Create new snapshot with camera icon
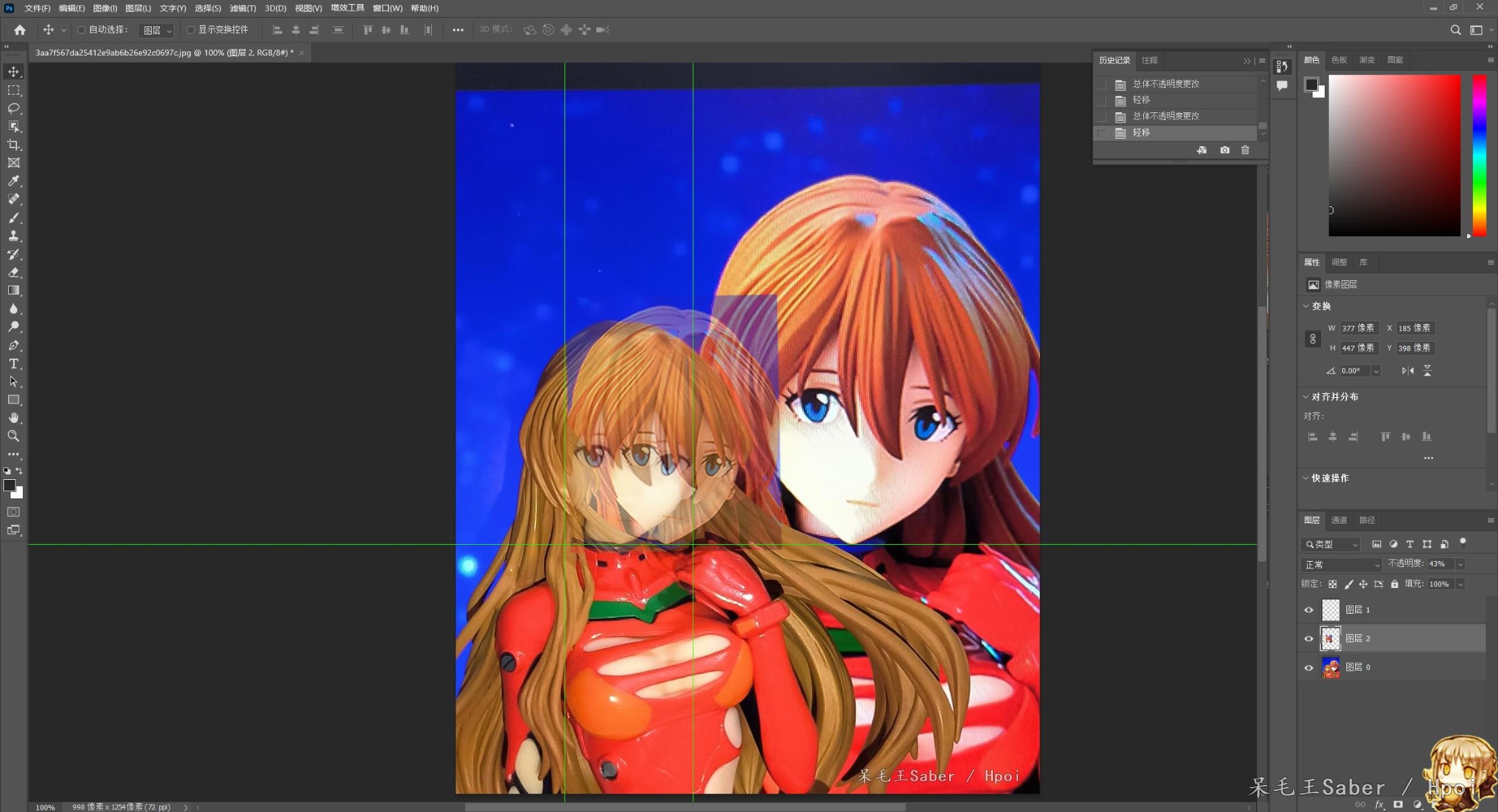 pos(1225,150)
